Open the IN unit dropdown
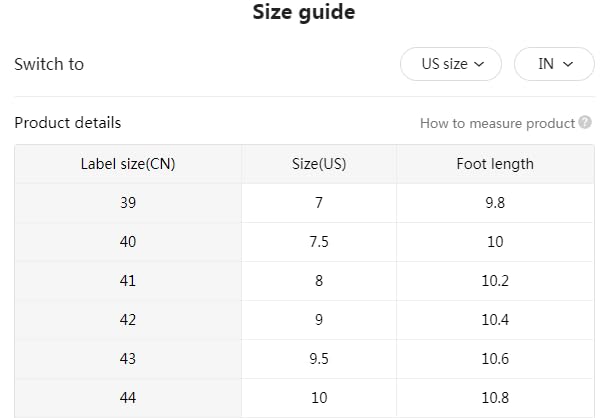 554,64
